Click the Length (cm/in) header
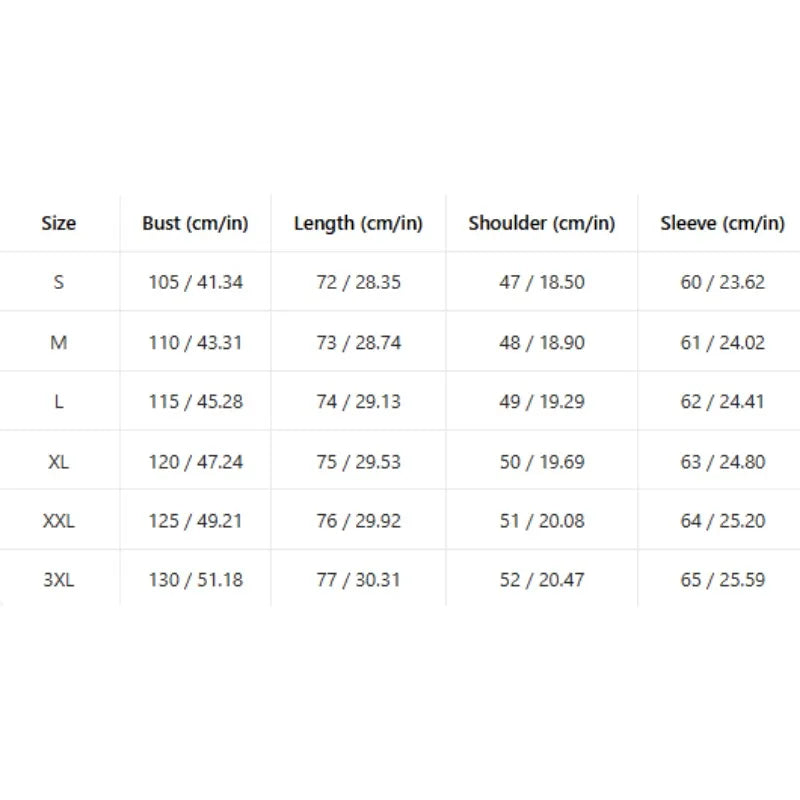The height and width of the screenshot is (800, 800). coord(358,223)
